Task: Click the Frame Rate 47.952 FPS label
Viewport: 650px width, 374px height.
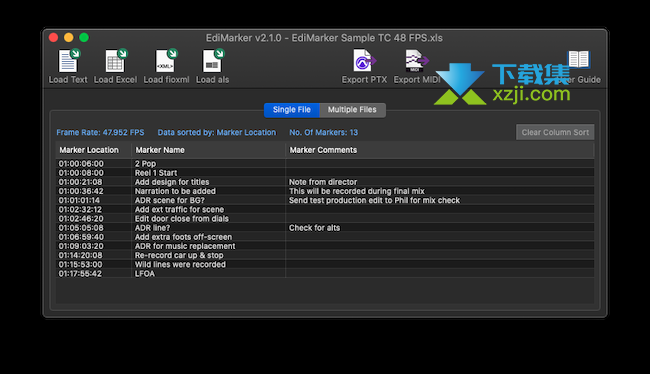Action: [100, 132]
